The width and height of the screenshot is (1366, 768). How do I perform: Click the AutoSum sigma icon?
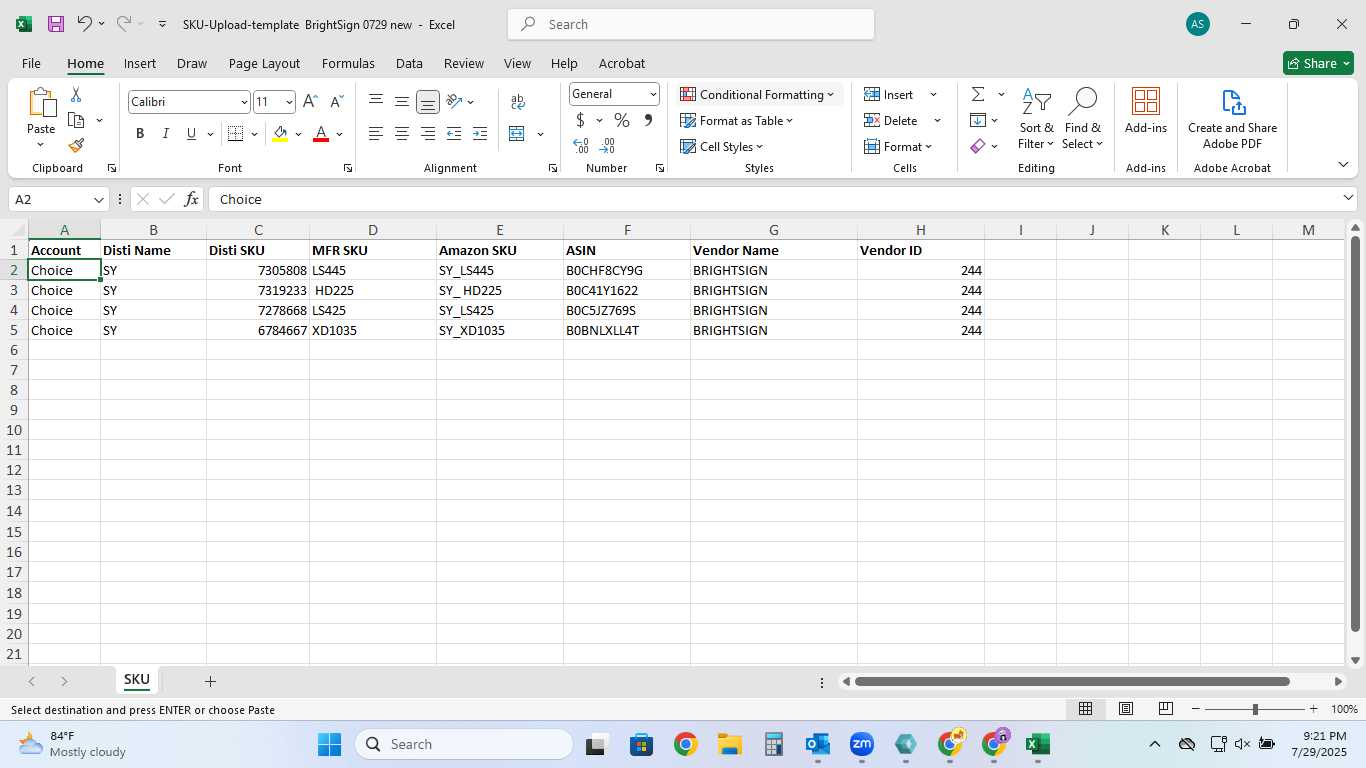(x=978, y=94)
